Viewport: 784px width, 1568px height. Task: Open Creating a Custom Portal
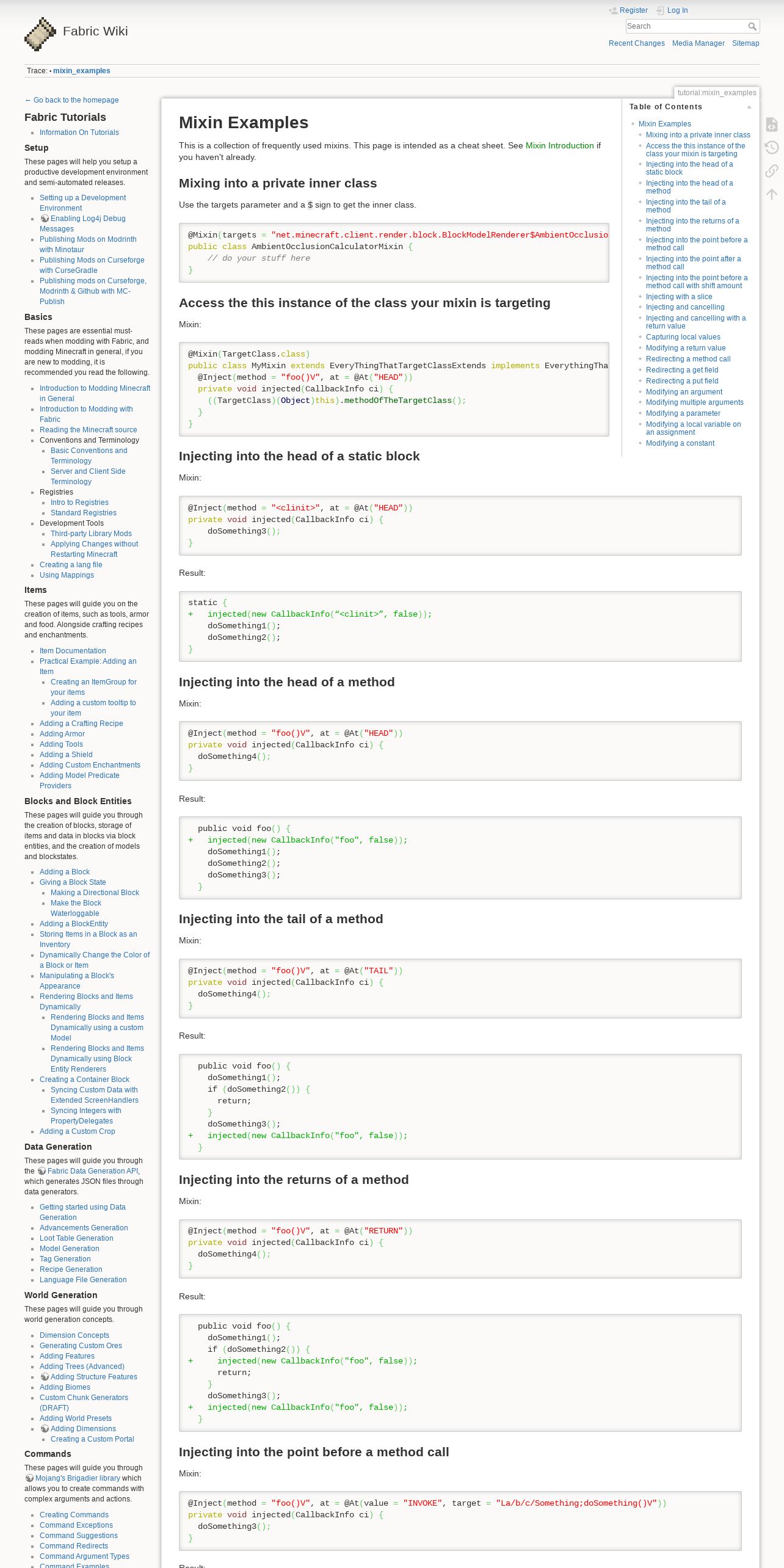[92, 1439]
